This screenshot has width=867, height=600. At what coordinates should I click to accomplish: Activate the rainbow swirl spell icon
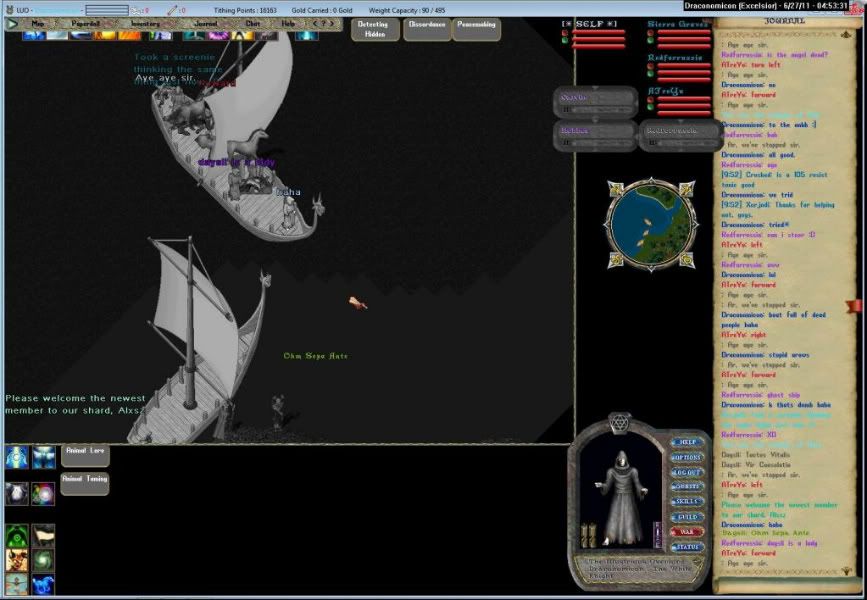pos(43,494)
